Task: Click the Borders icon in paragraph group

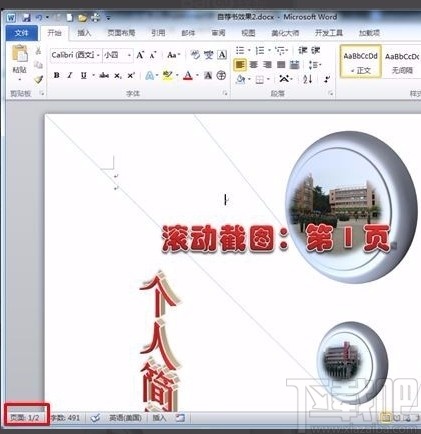Action: coord(260,79)
